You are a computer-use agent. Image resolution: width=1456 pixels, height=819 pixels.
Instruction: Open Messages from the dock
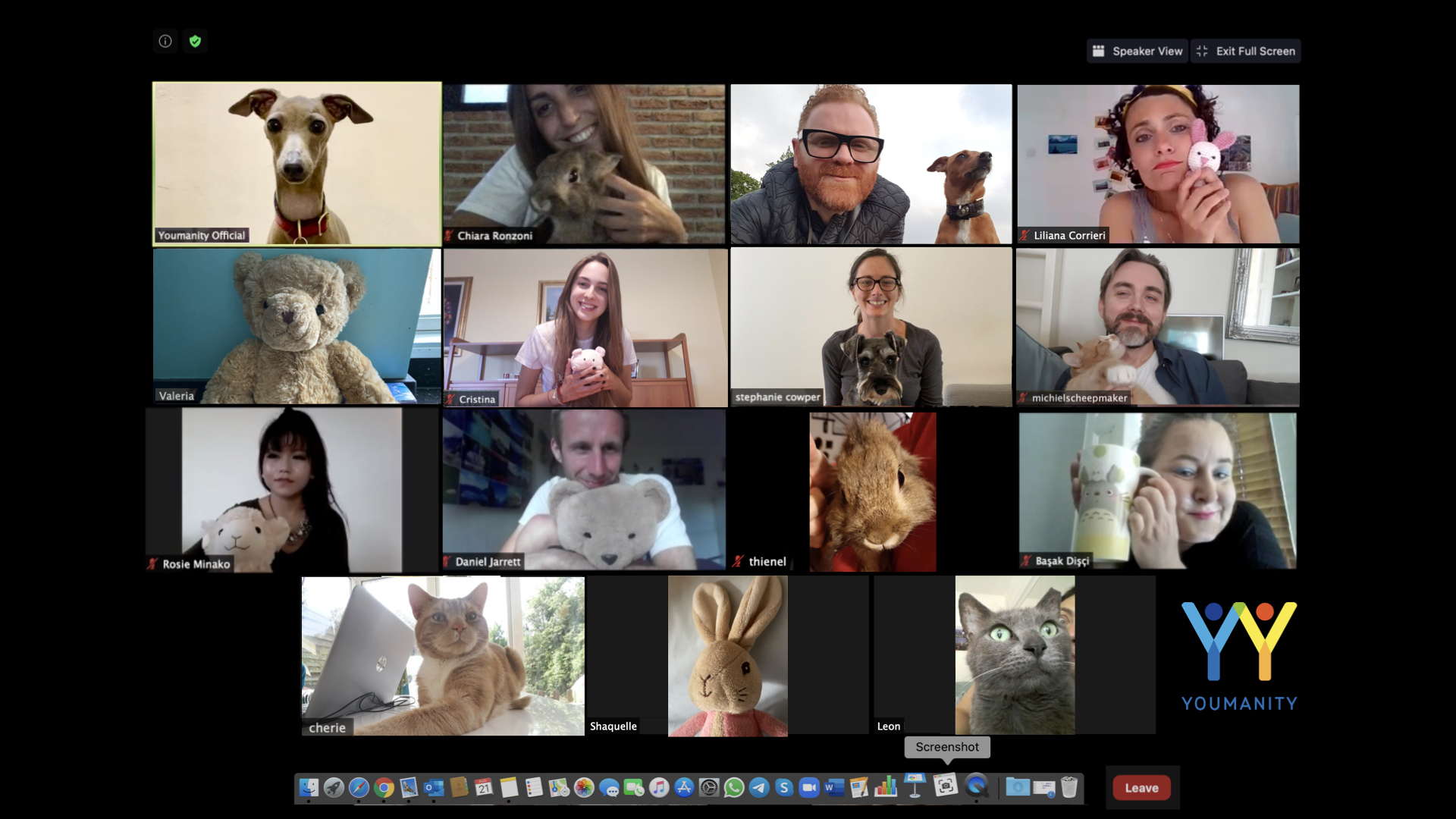pyautogui.click(x=609, y=788)
